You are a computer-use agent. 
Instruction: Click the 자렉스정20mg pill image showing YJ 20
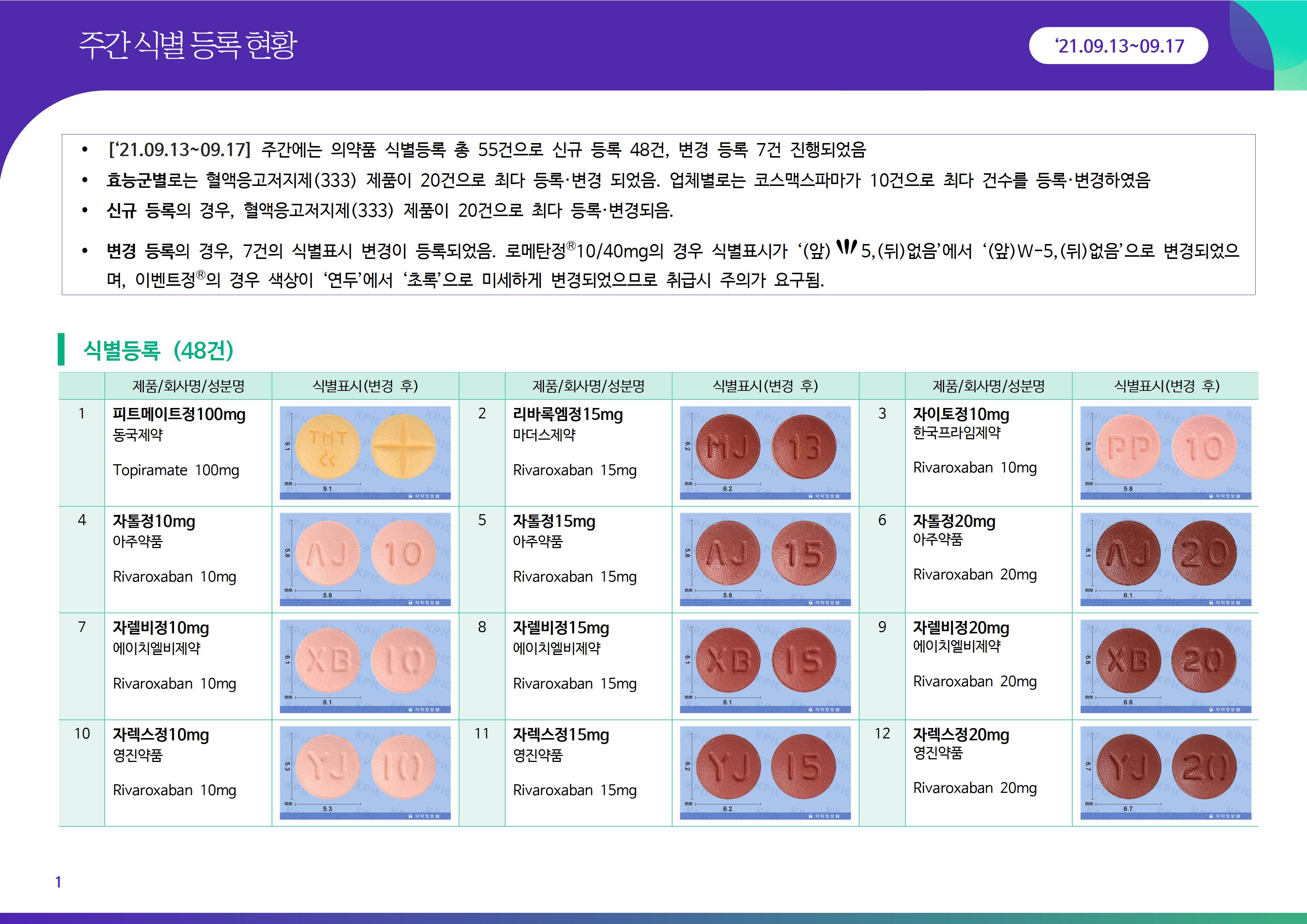point(1165,773)
